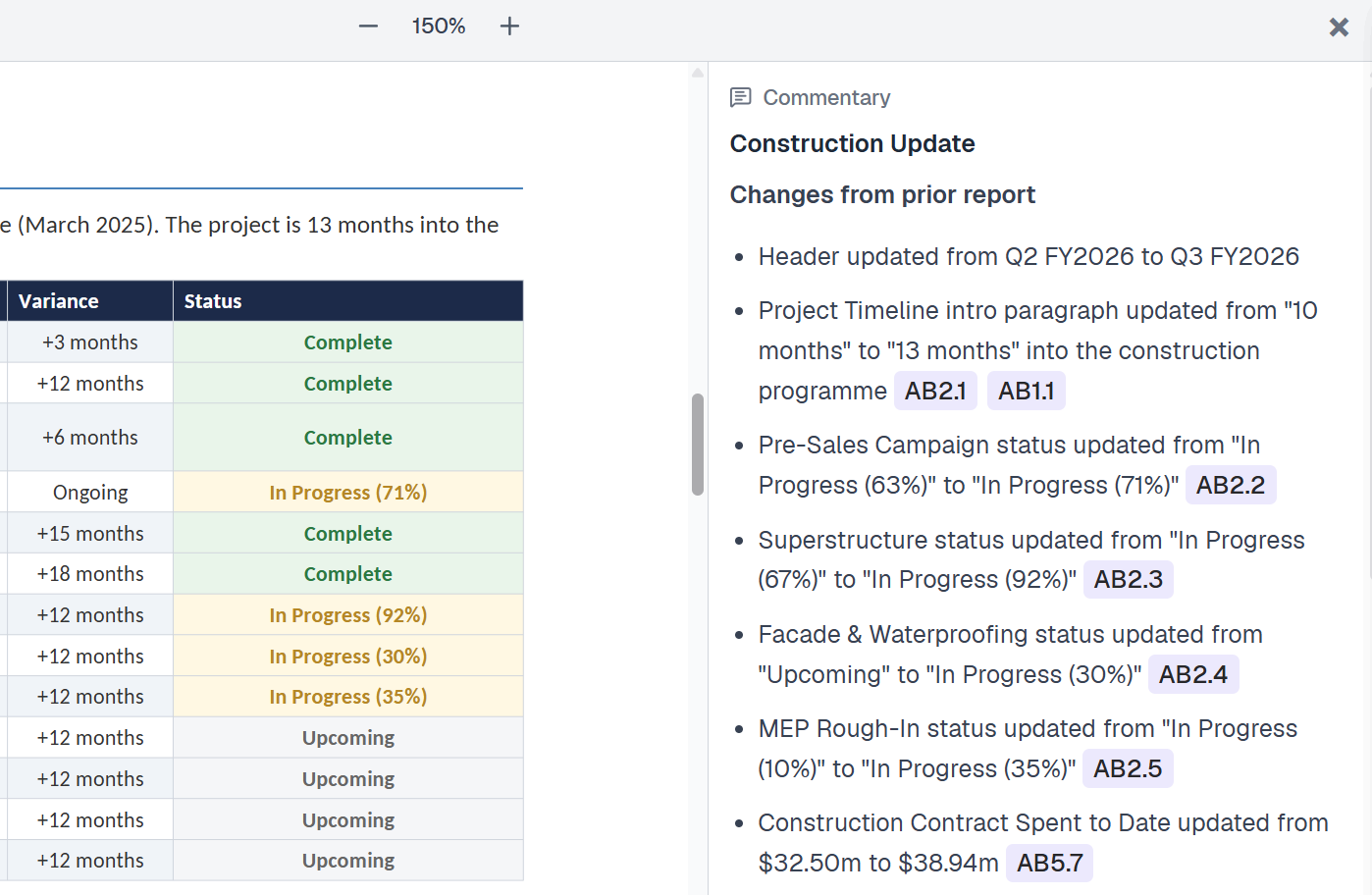The width and height of the screenshot is (1372, 895).
Task: Select the AB2.2 reference badge
Action: click(x=1230, y=485)
